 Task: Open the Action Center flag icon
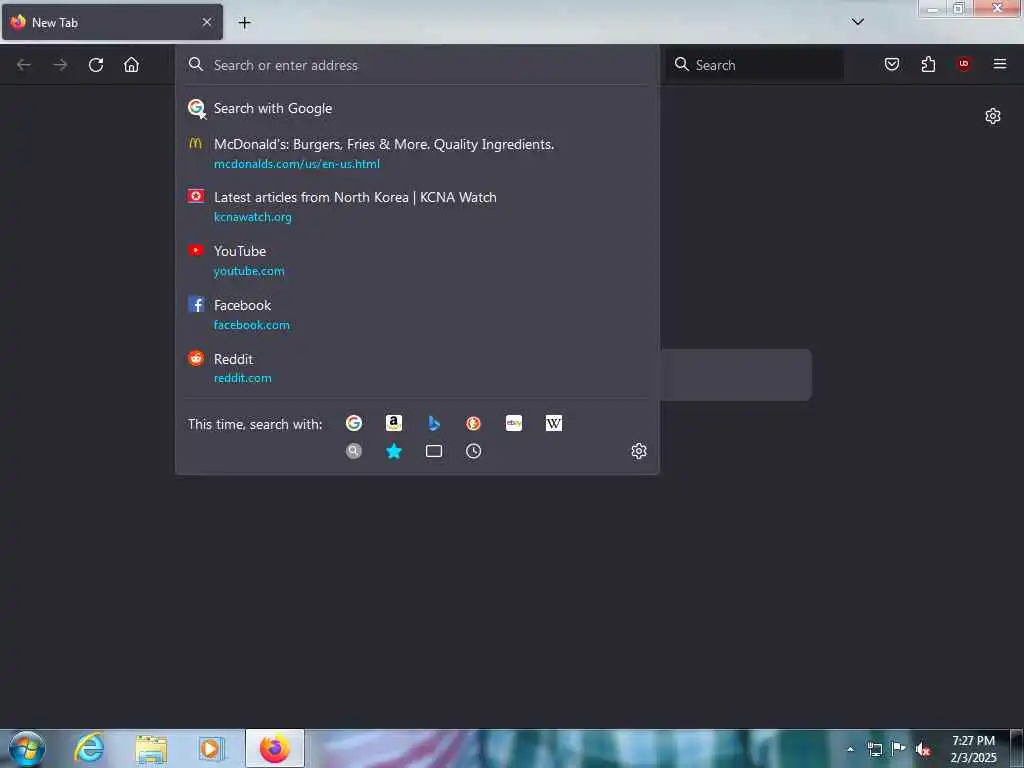coord(898,749)
